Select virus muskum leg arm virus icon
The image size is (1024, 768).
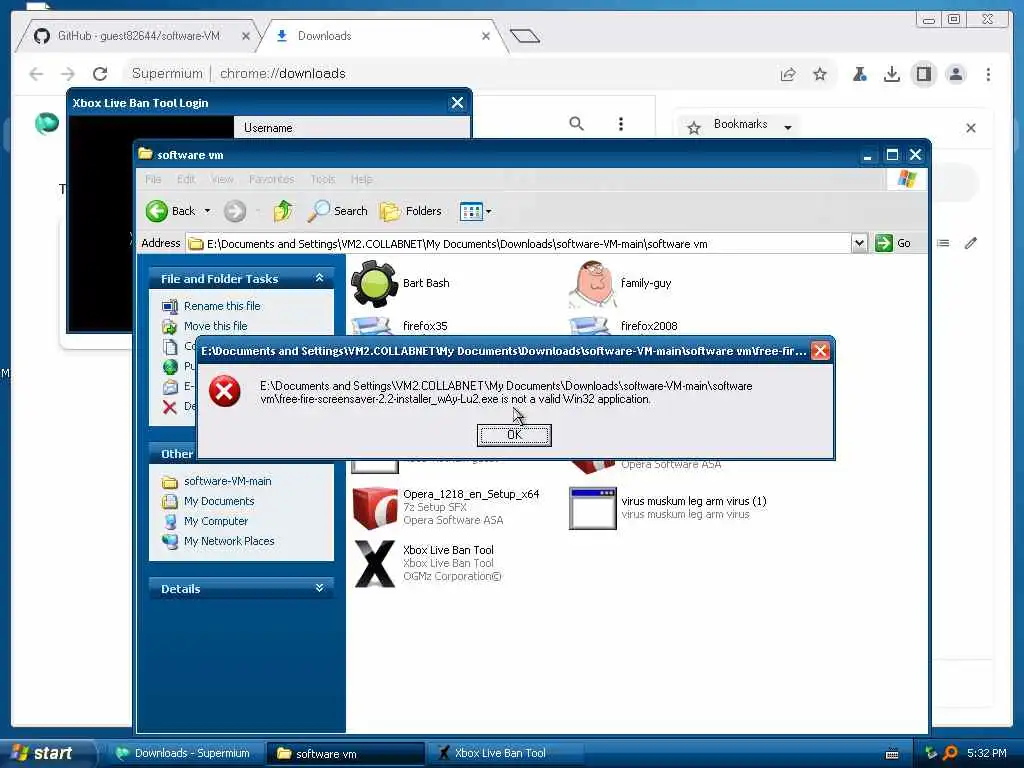click(592, 507)
